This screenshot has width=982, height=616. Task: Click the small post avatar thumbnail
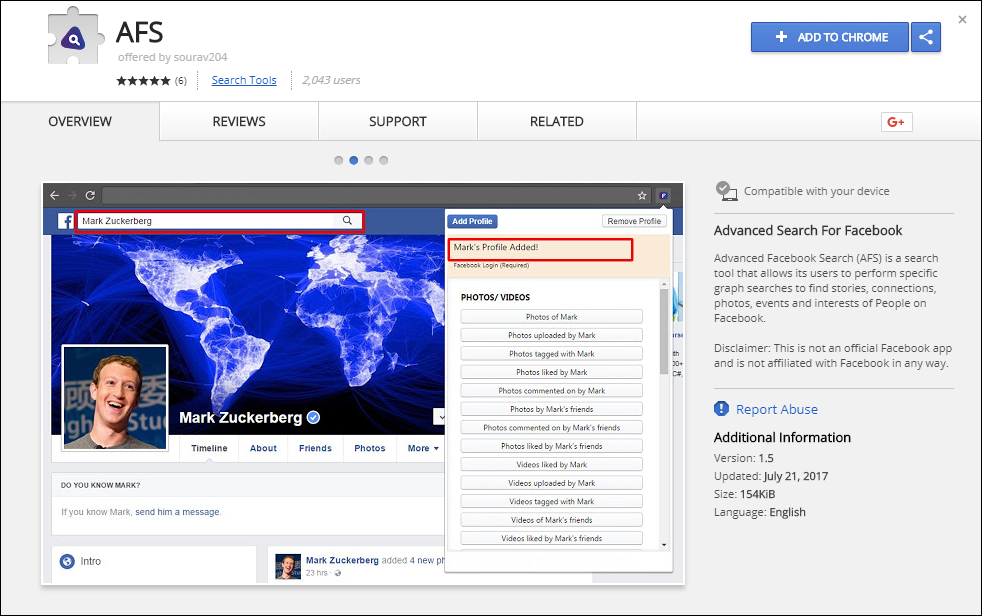coord(288,567)
